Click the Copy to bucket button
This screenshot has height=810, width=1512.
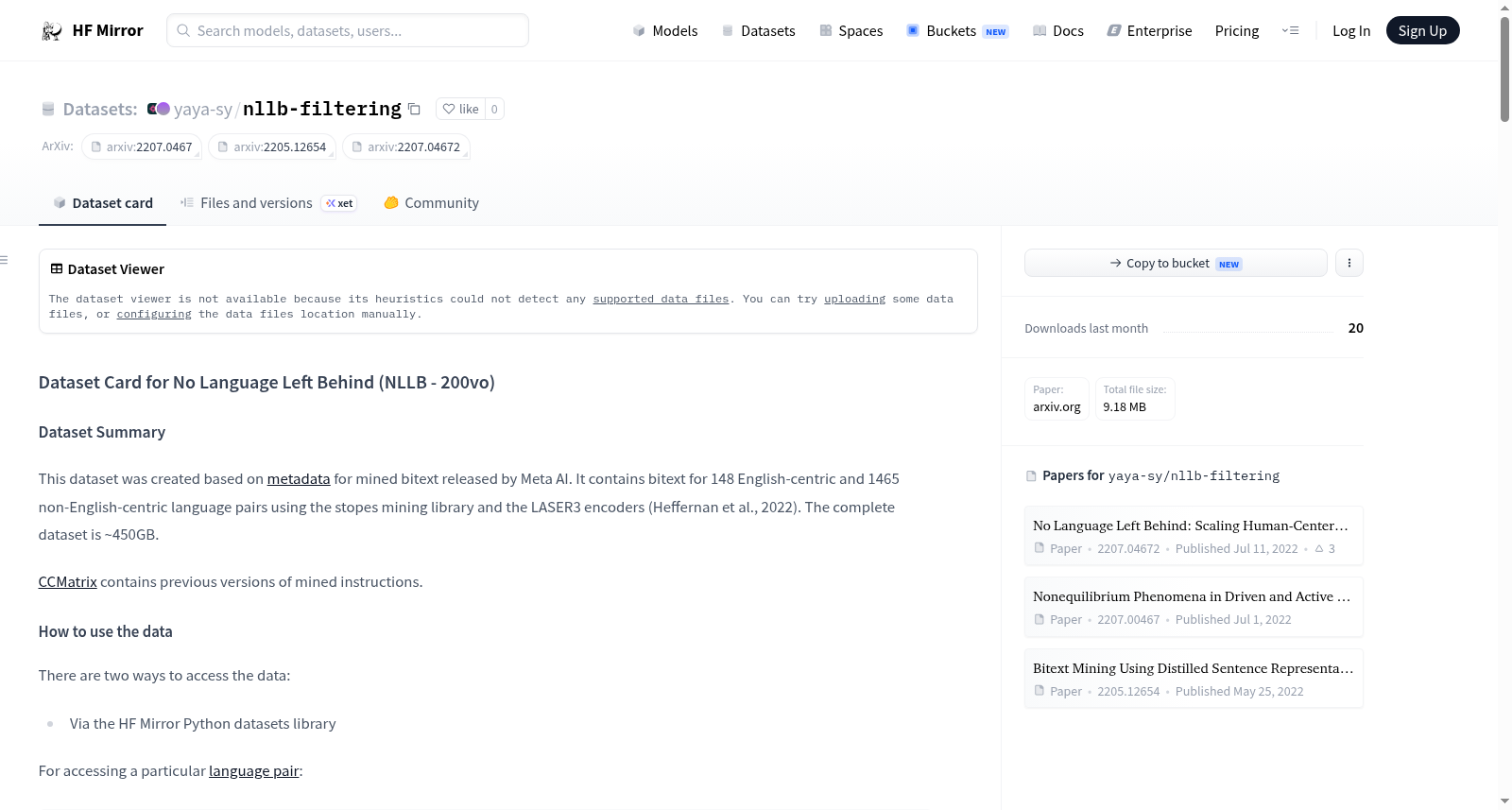pyautogui.click(x=1176, y=263)
